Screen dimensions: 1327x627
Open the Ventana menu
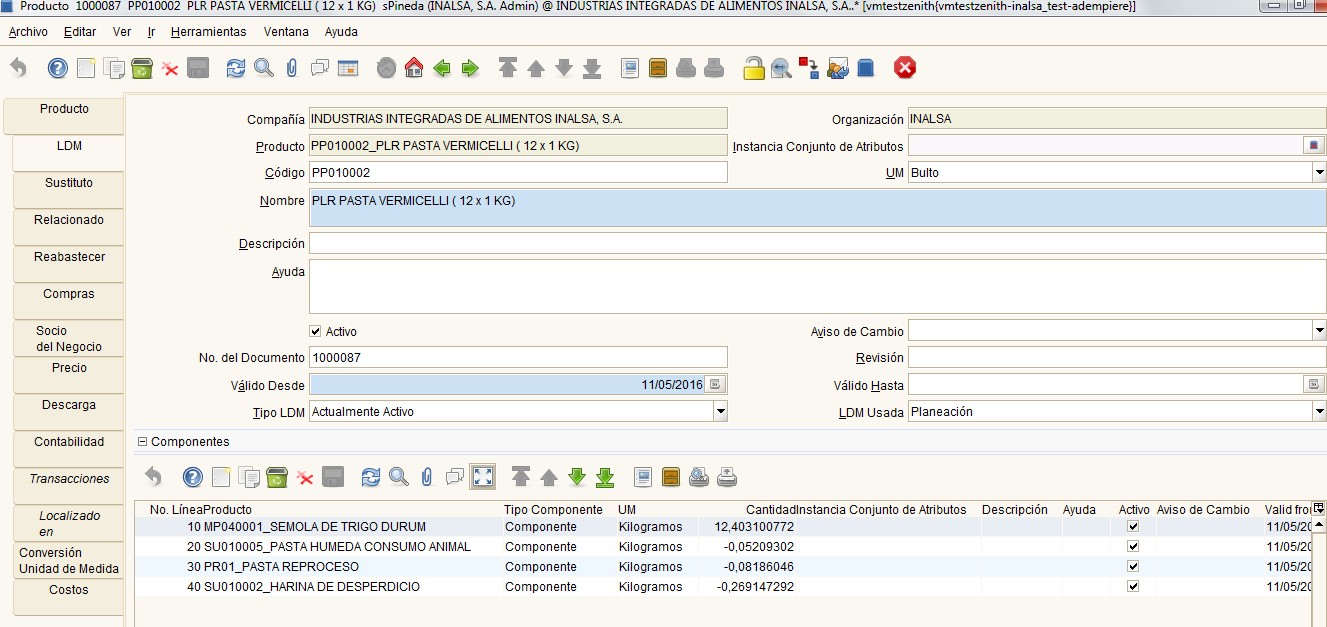[x=286, y=32]
